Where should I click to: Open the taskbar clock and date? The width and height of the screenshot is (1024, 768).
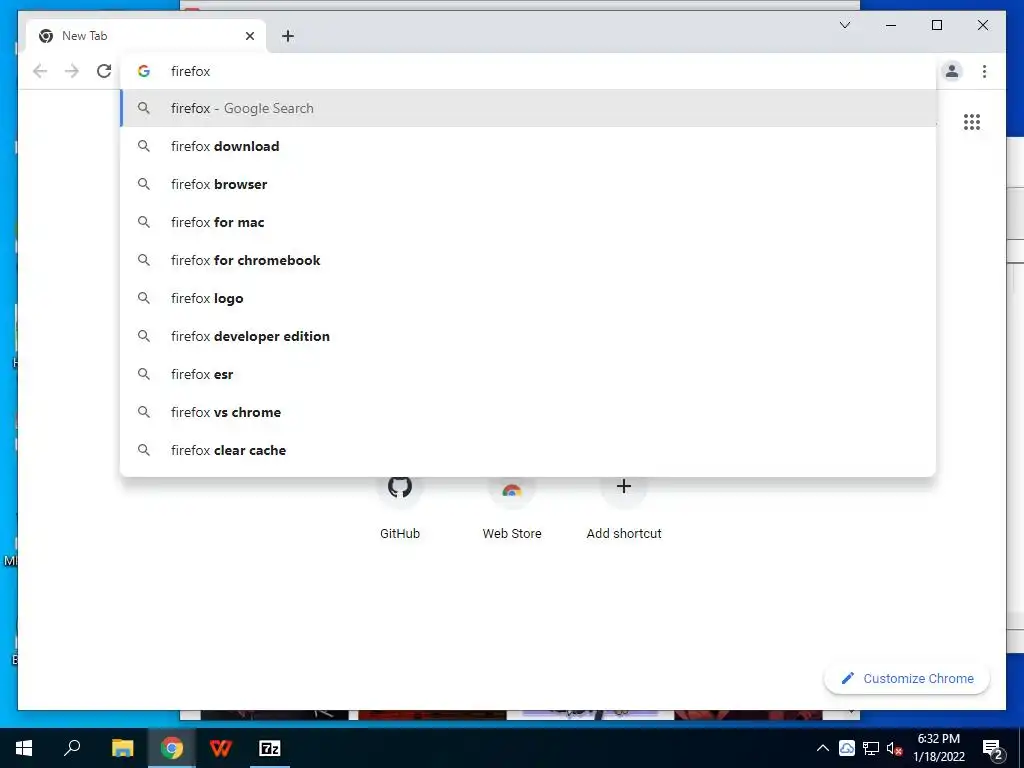pyautogui.click(x=938, y=748)
